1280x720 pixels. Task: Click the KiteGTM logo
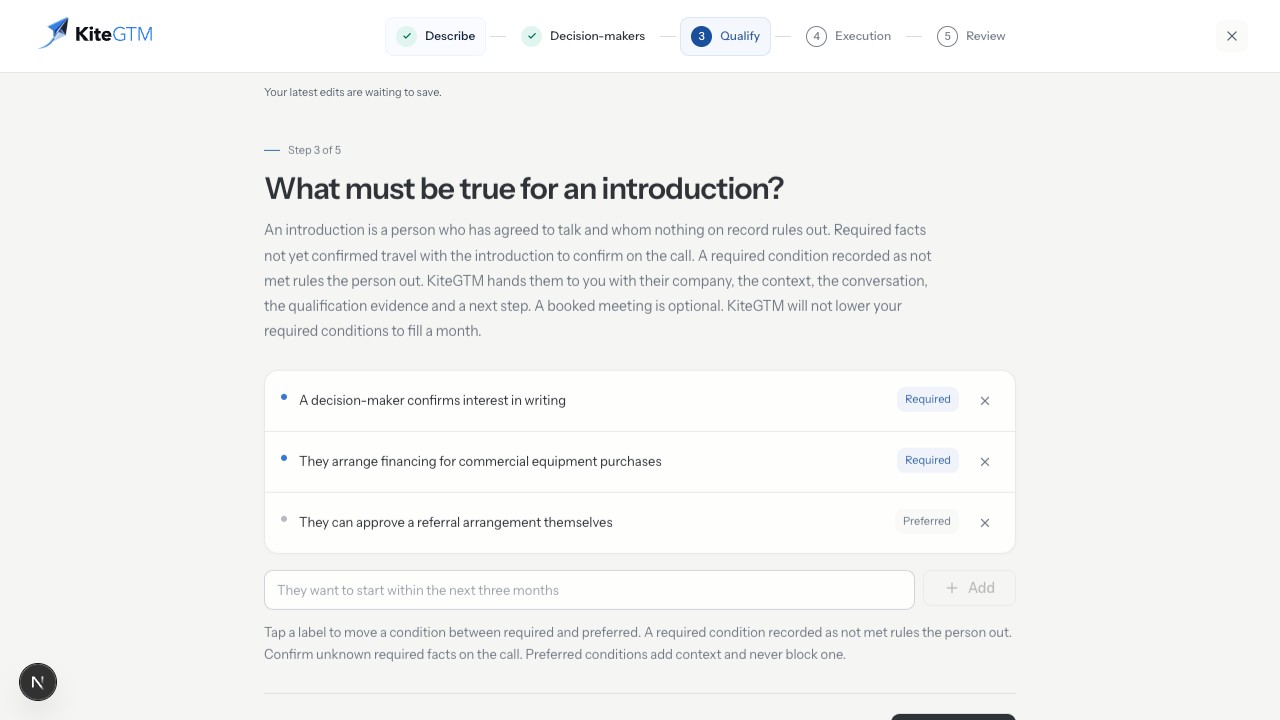96,34
